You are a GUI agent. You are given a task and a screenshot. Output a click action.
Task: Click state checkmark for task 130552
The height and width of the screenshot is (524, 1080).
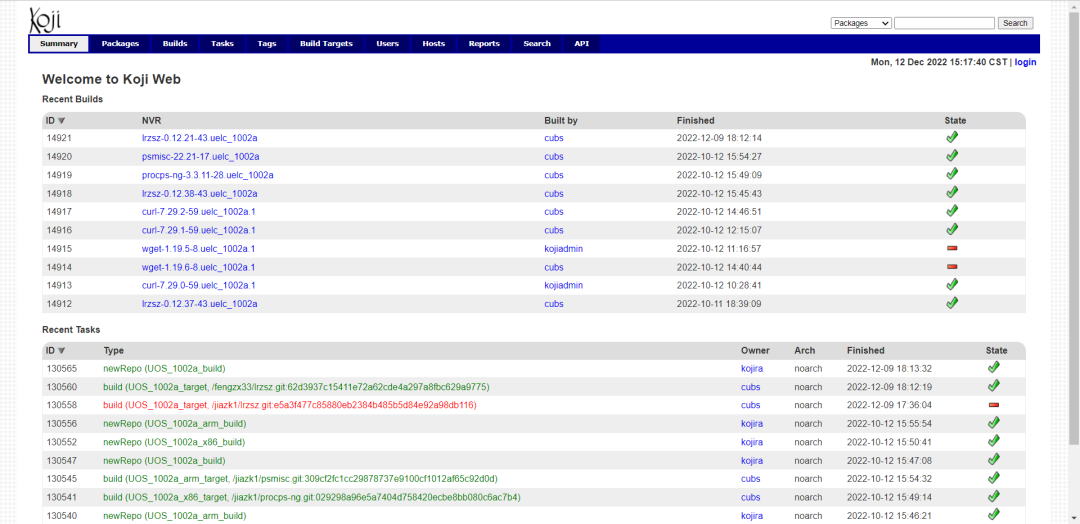pyautogui.click(x=993, y=441)
